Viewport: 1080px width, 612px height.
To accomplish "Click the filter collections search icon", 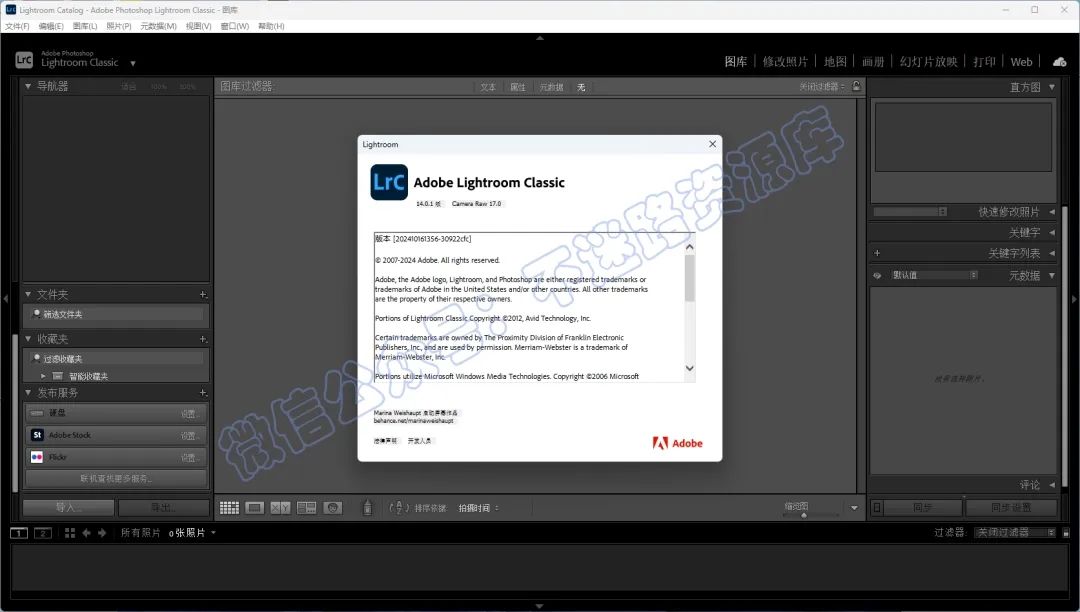I will (x=37, y=359).
